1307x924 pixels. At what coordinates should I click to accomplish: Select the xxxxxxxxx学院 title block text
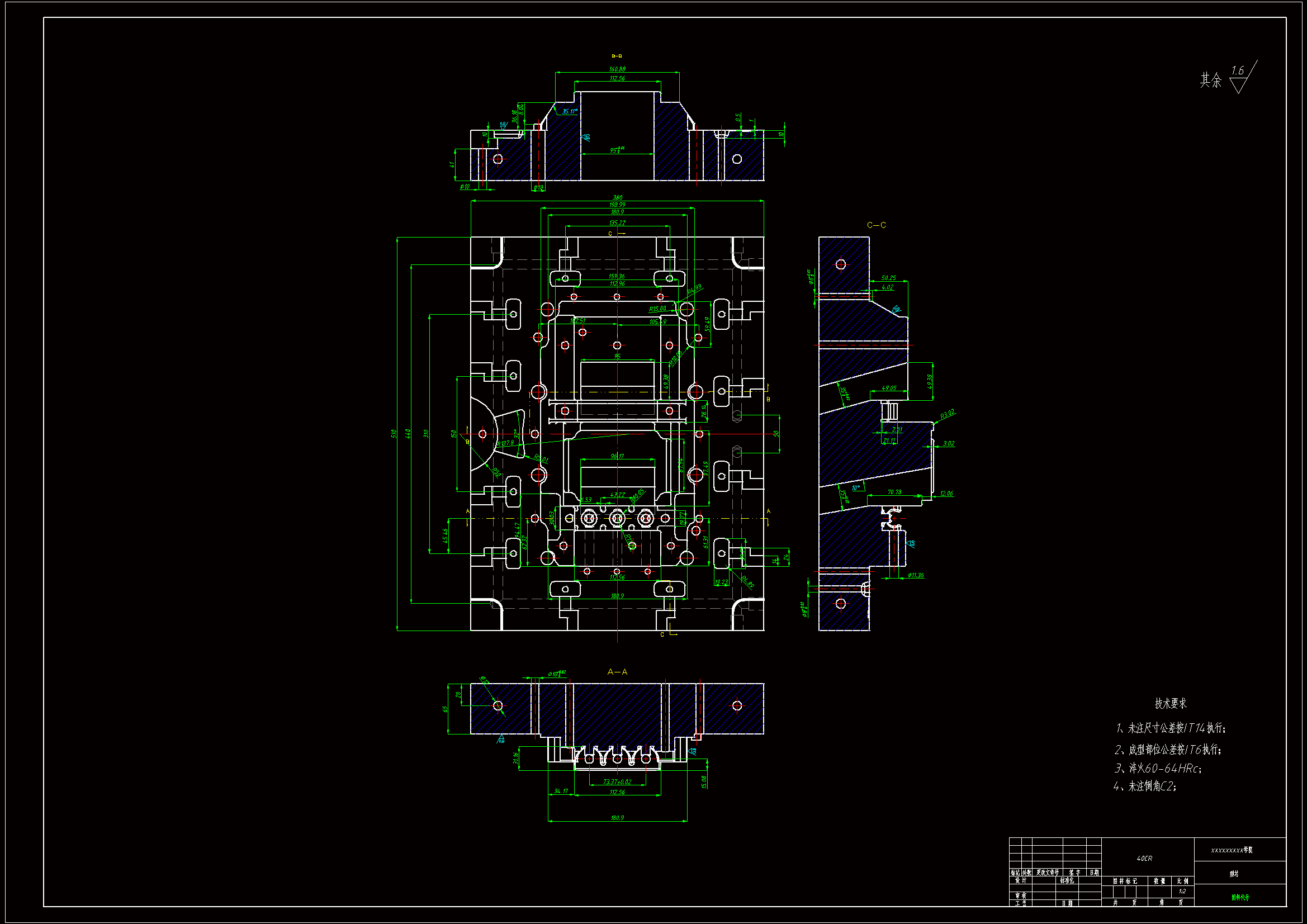(1232, 850)
